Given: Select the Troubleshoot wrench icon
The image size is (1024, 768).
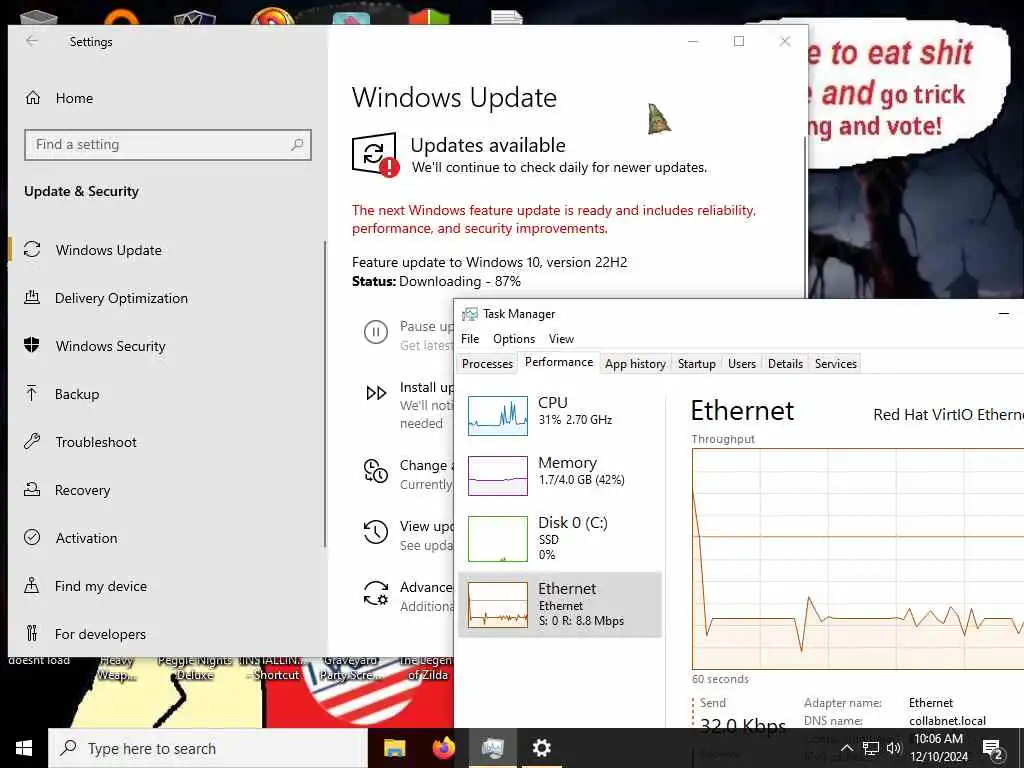Looking at the screenshot, I should (x=32, y=441).
